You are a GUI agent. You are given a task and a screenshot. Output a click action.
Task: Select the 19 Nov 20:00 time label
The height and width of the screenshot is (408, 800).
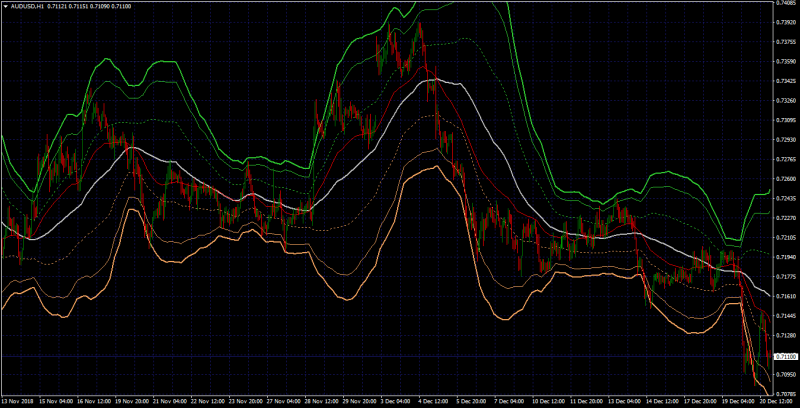click(x=130, y=401)
